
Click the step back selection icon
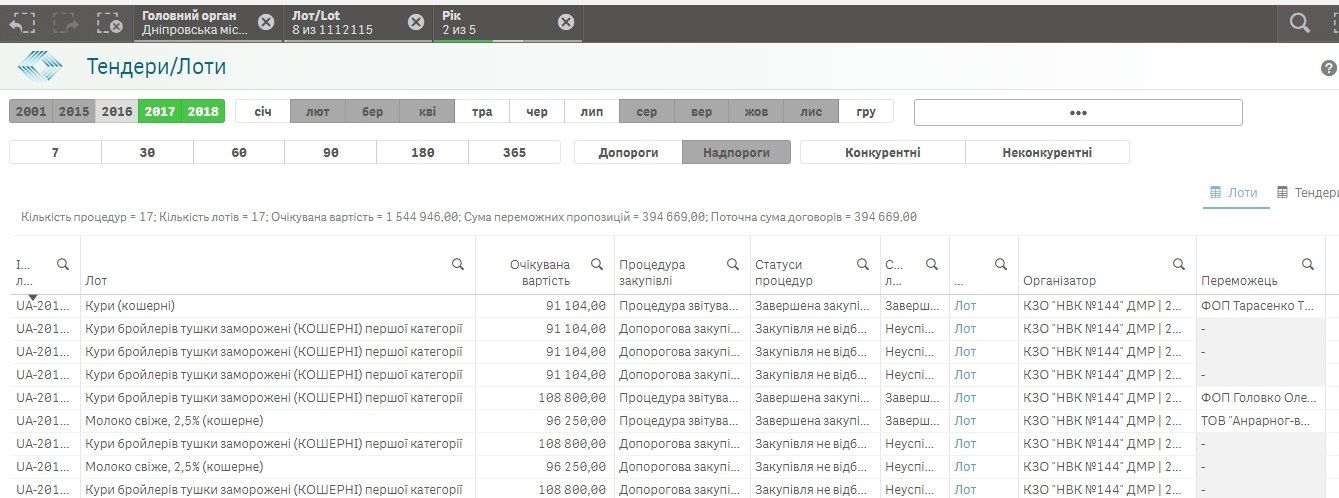click(22, 22)
